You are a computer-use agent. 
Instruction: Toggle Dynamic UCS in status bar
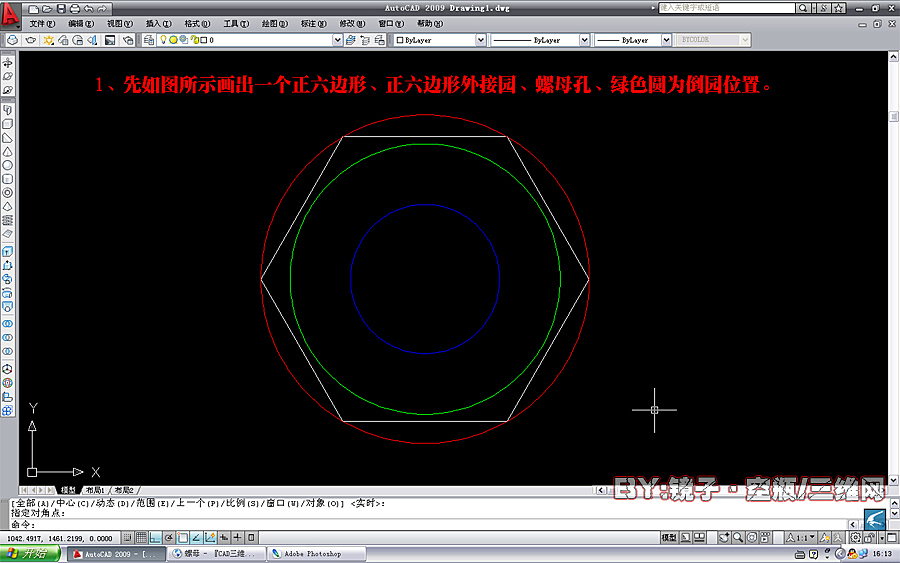point(210,538)
